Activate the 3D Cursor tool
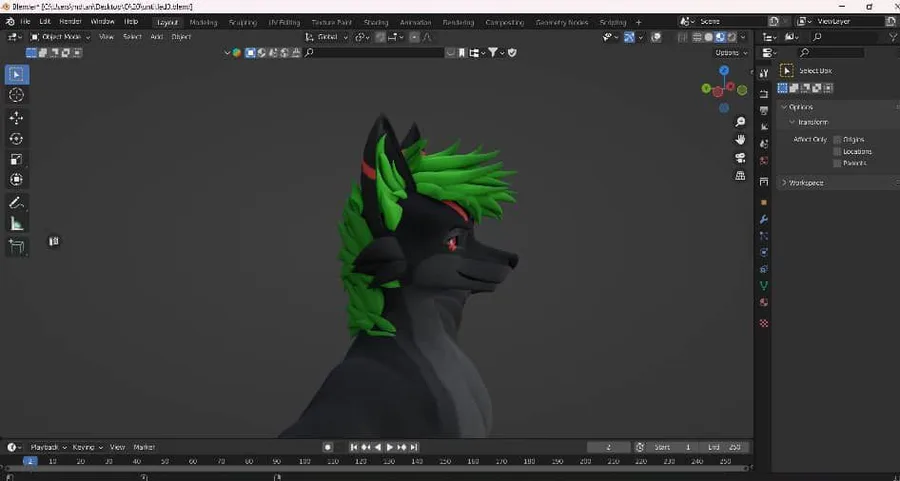900x481 pixels. [x=17, y=95]
